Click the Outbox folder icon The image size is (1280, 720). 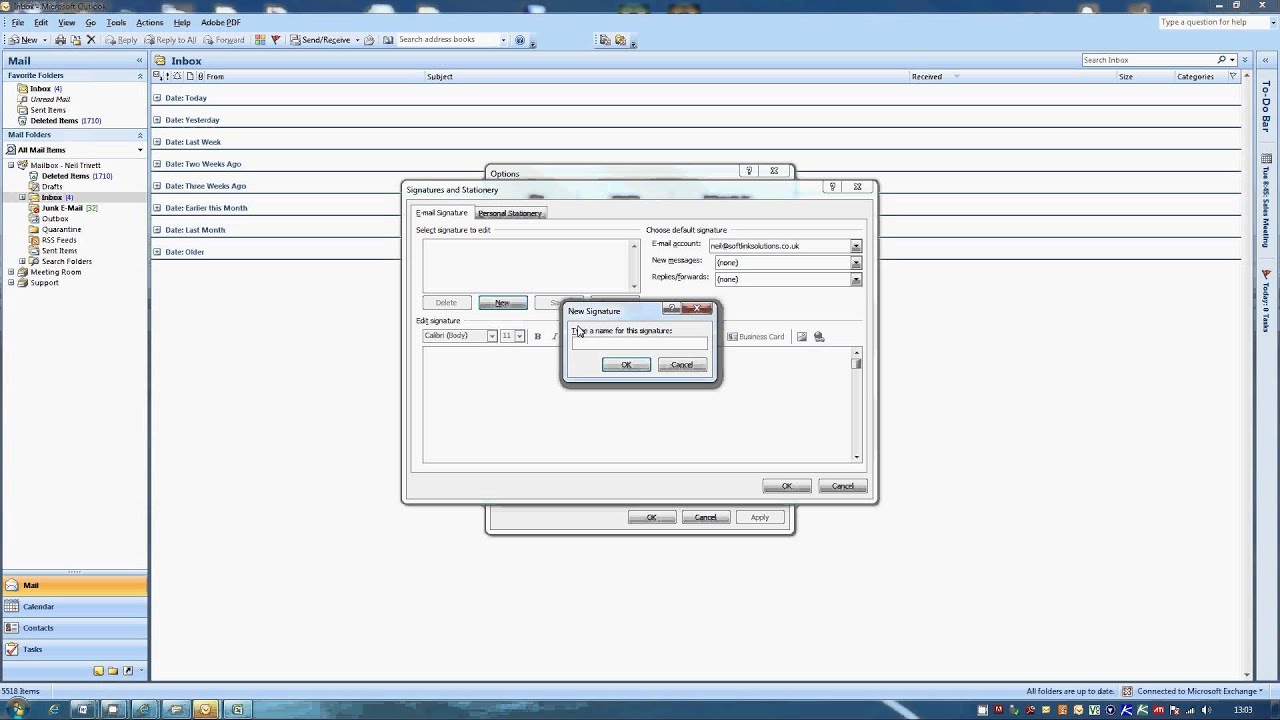(x=34, y=219)
